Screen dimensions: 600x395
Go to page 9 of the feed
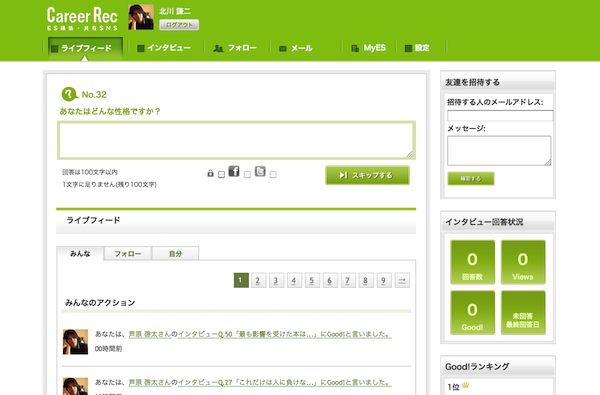(384, 280)
